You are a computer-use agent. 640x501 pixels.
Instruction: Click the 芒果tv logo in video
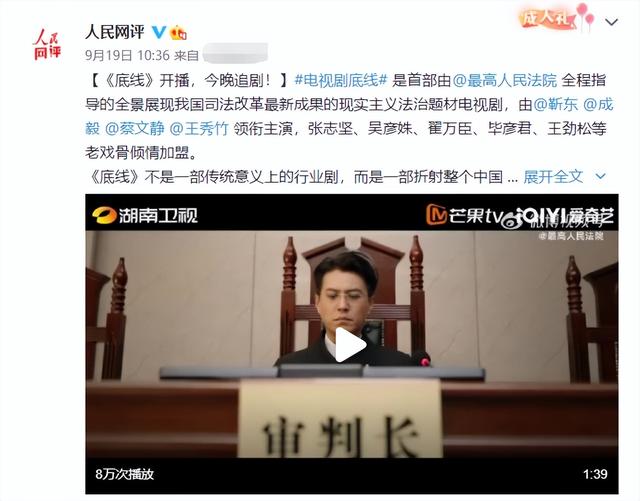coord(463,214)
